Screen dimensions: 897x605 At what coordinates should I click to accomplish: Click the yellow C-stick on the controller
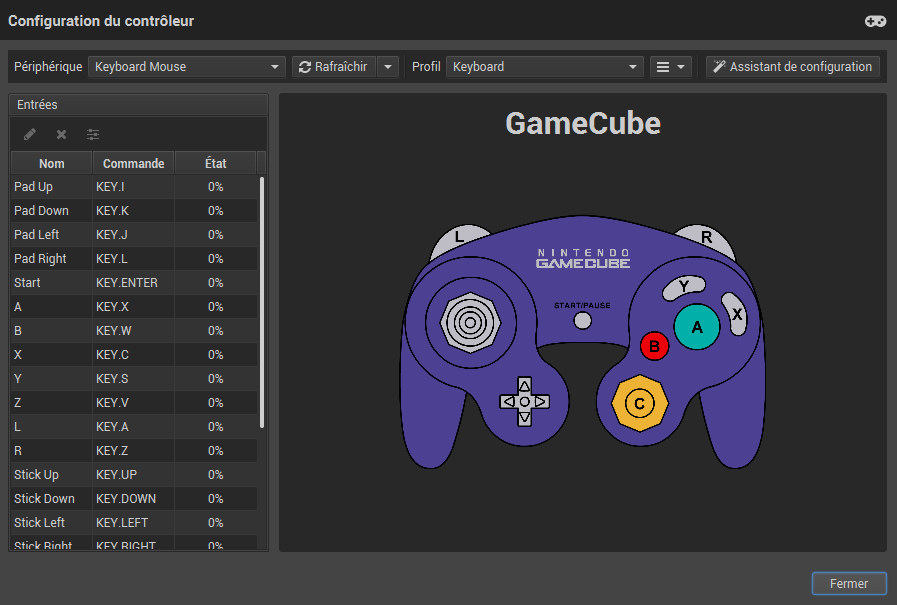tap(640, 404)
